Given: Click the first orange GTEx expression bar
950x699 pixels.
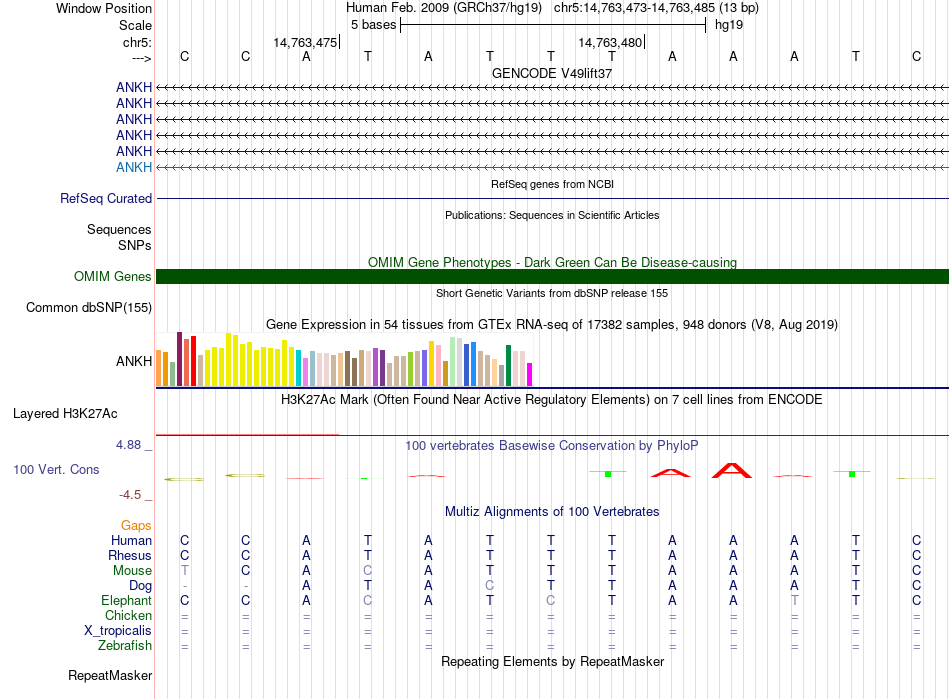Looking at the screenshot, I should click(160, 369).
